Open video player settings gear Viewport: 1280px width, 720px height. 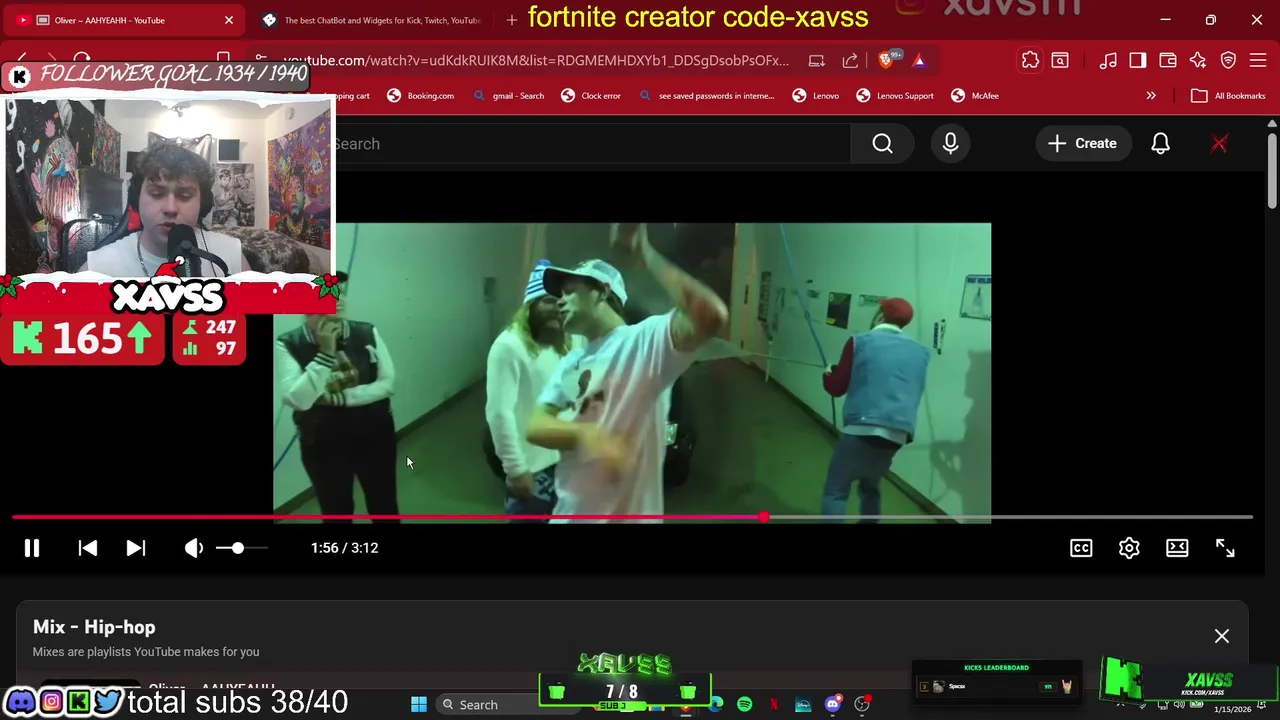coord(1129,548)
